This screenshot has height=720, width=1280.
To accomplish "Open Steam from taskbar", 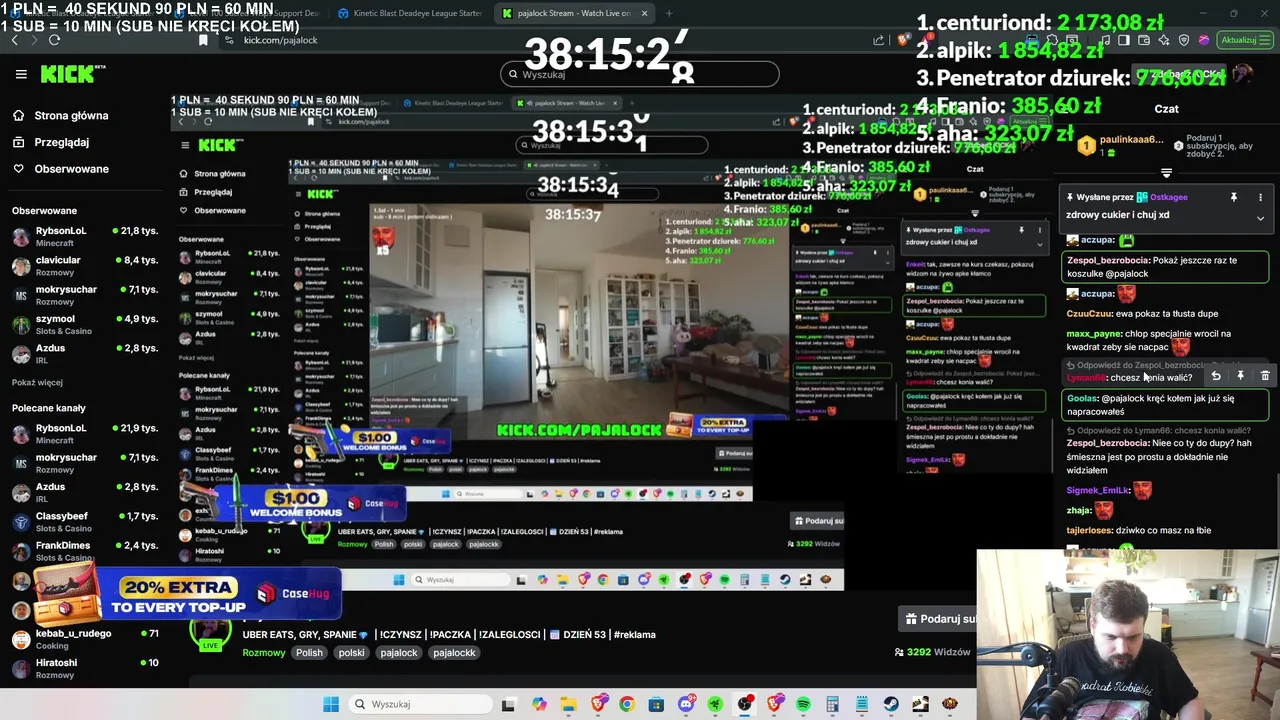I will 890,704.
